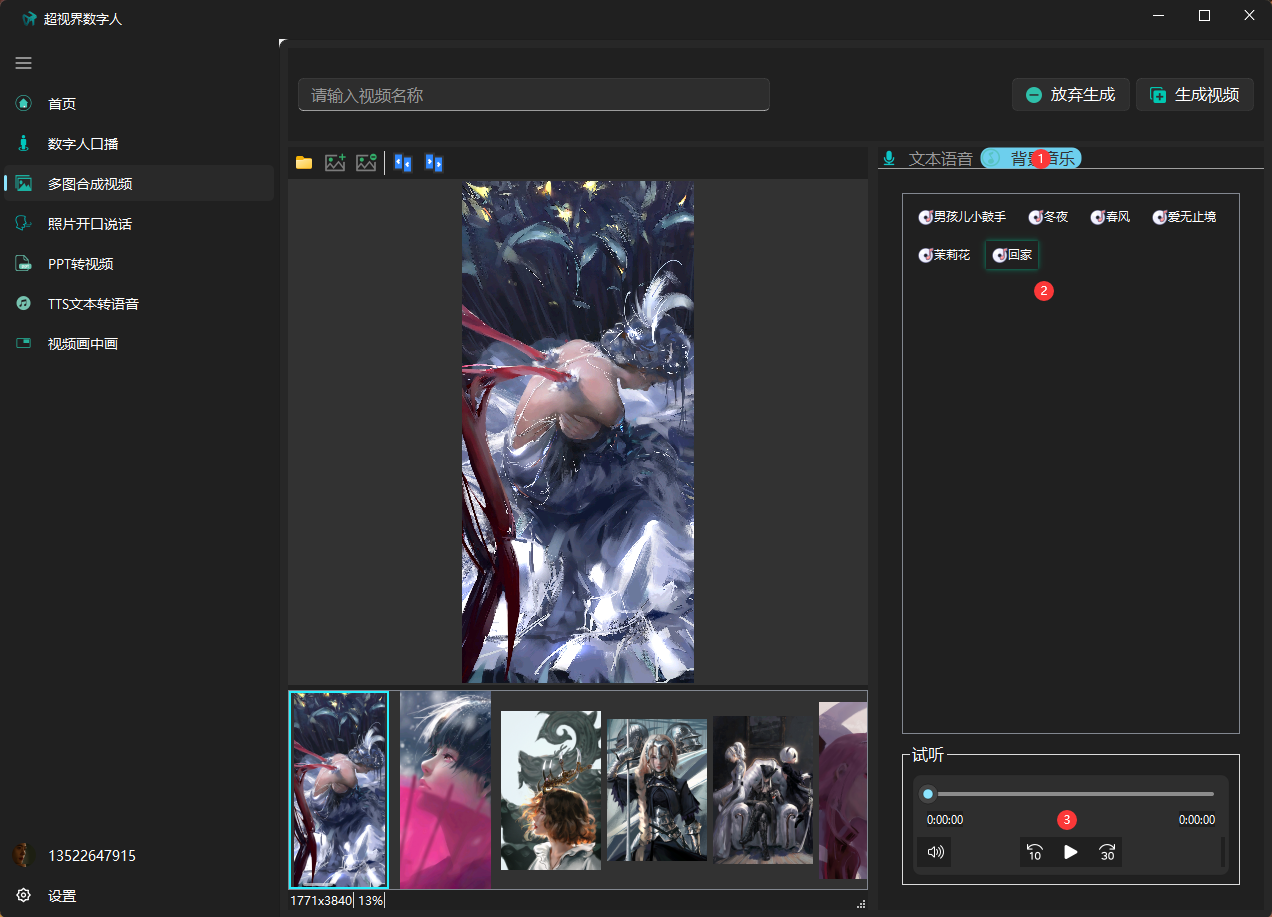Click the volume speaker icon in 试听
This screenshot has width=1272, height=917.
[x=935, y=852]
